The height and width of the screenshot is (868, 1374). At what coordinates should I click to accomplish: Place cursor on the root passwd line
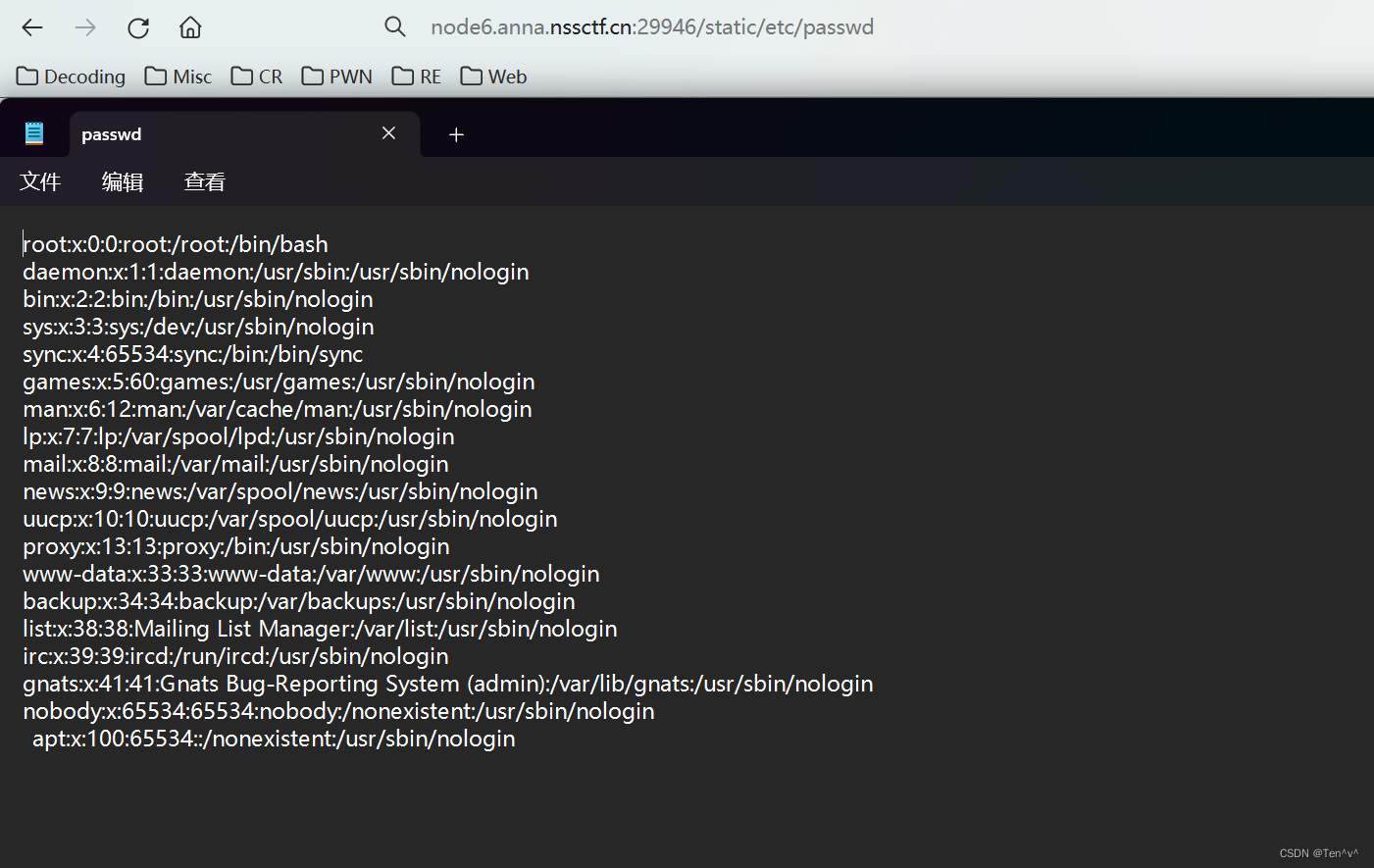coord(175,244)
